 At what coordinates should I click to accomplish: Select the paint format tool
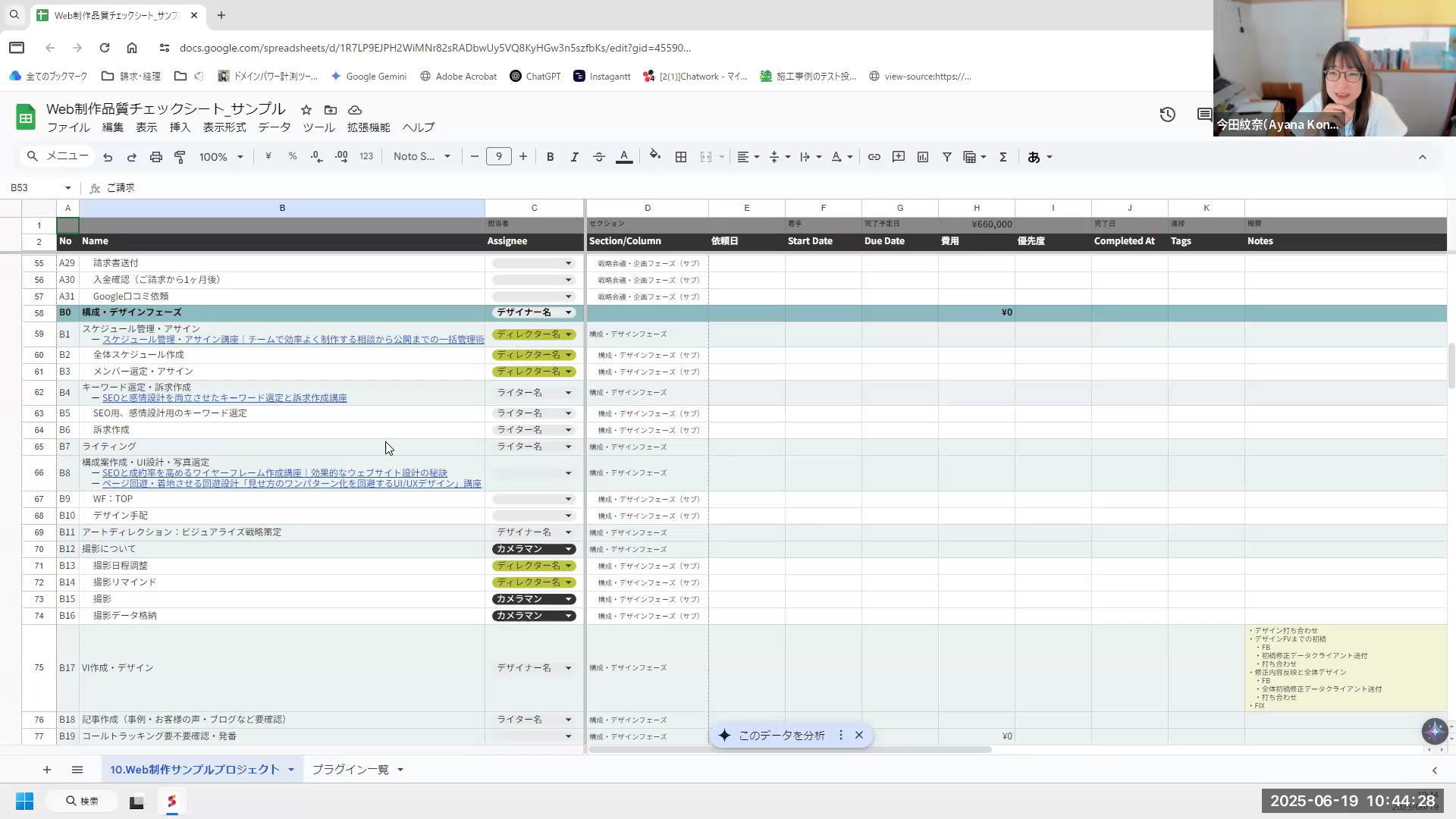click(180, 157)
